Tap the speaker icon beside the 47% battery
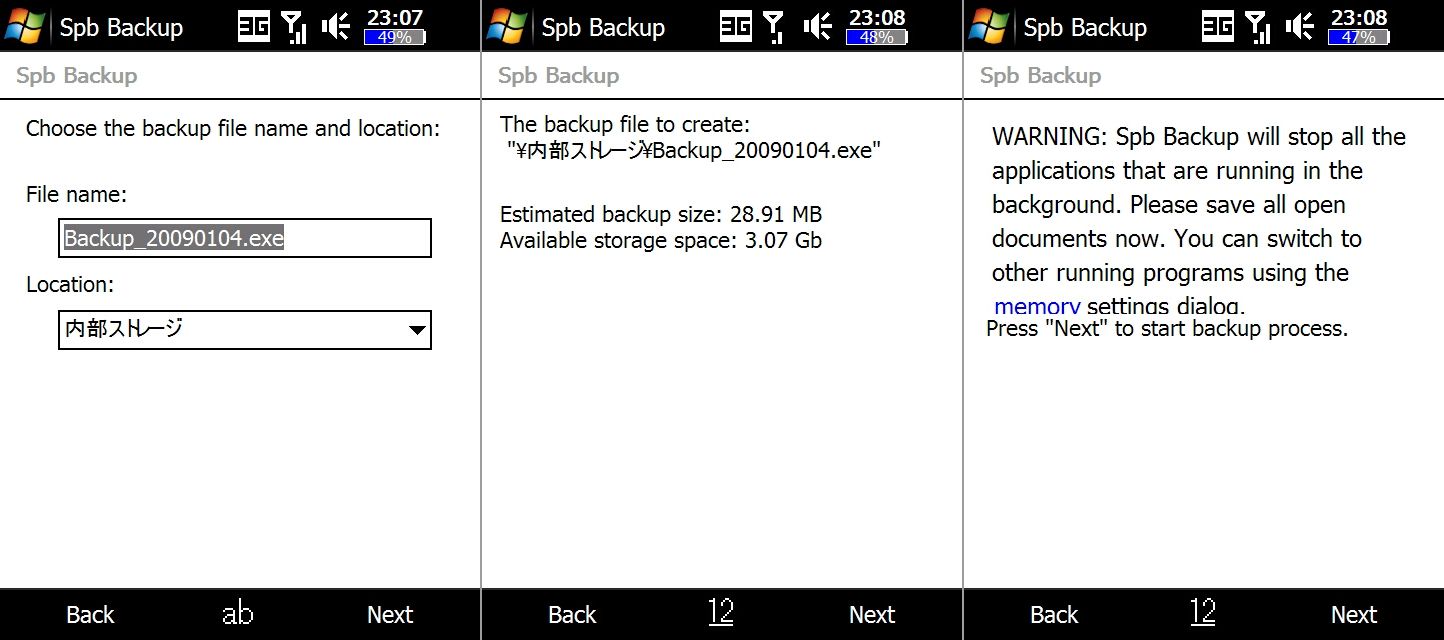Image resolution: width=1444 pixels, height=640 pixels. click(x=1299, y=27)
